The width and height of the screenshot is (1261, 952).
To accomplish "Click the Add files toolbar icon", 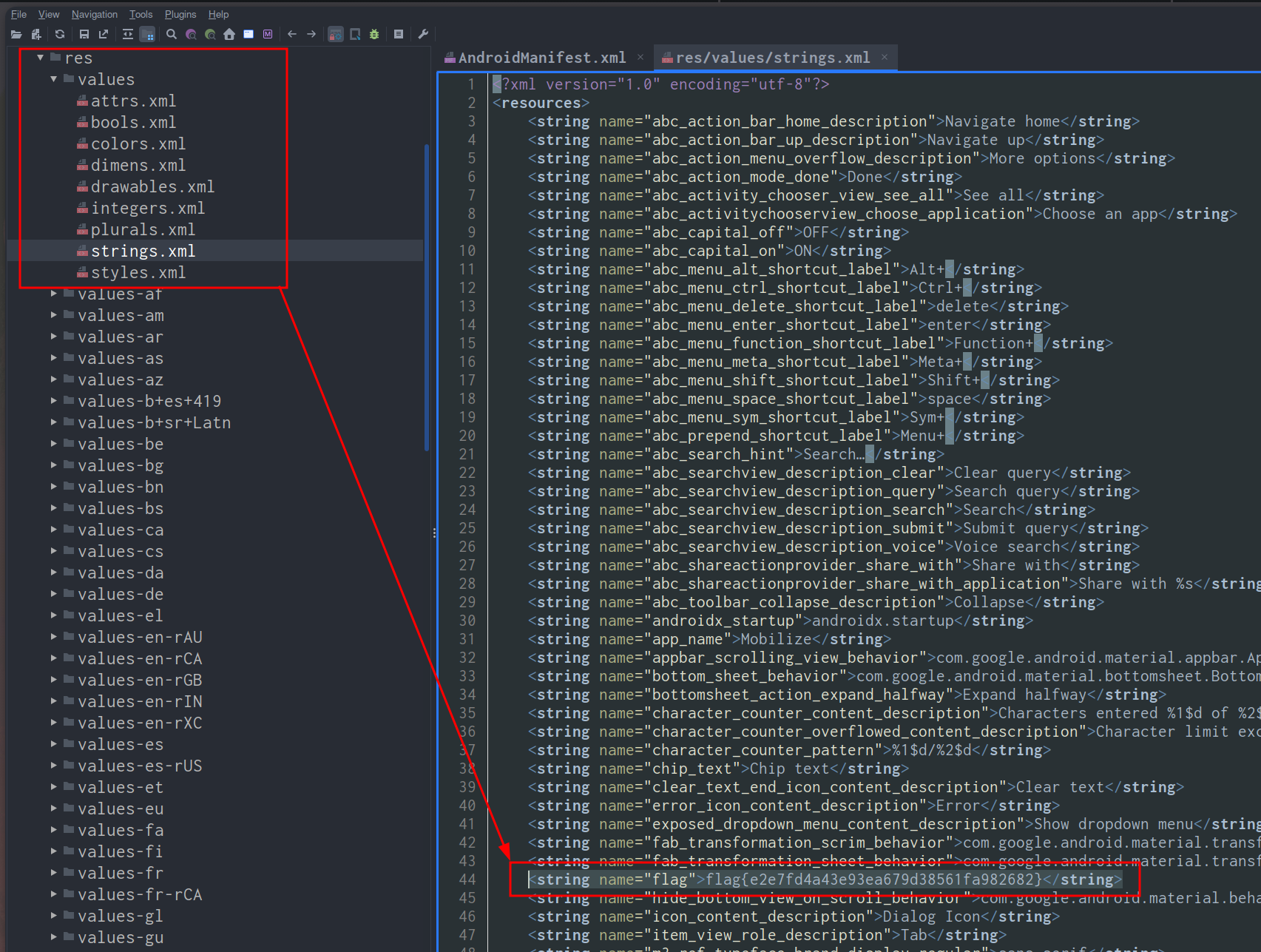I will (x=36, y=34).
